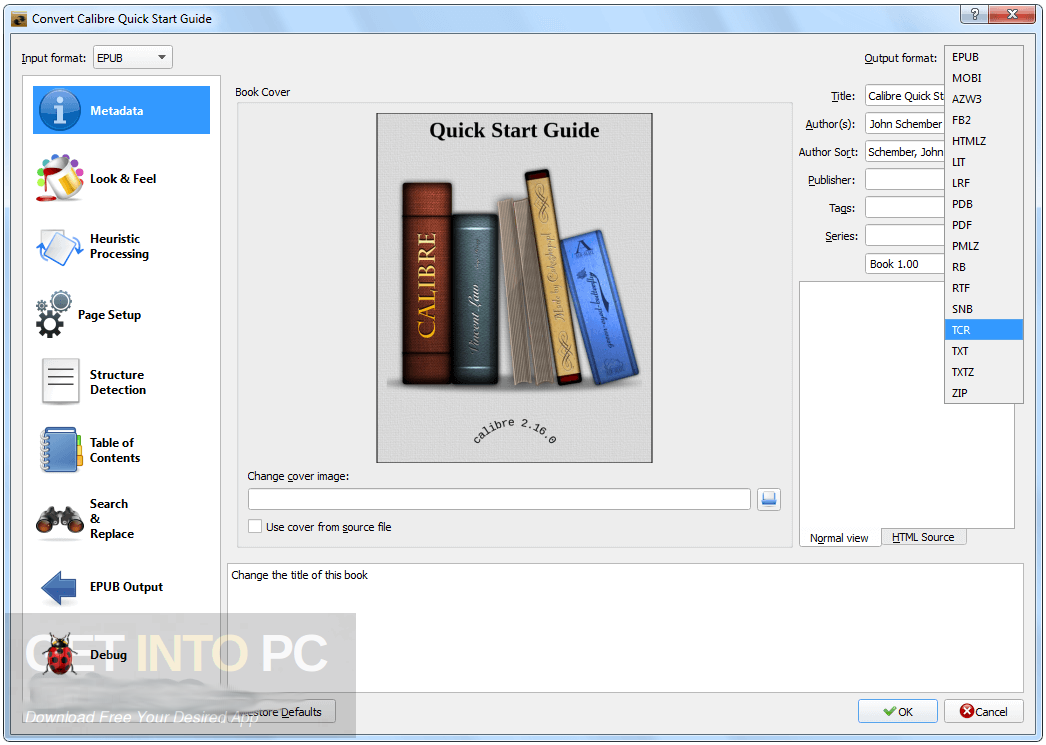This screenshot has height=745, width=1046.
Task: Choose TXTZ as output format
Action: click(983, 372)
